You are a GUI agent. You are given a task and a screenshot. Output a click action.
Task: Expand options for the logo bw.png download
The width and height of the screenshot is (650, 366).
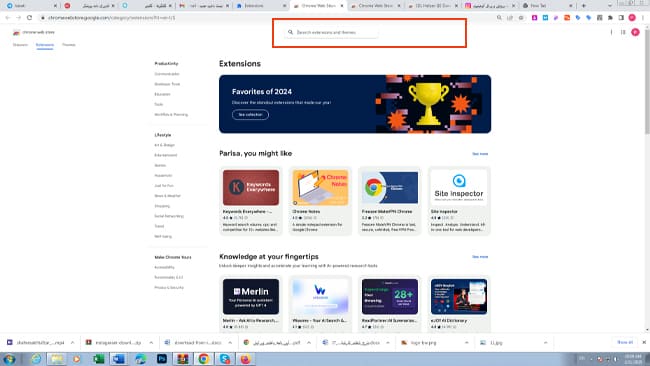click(x=466, y=343)
